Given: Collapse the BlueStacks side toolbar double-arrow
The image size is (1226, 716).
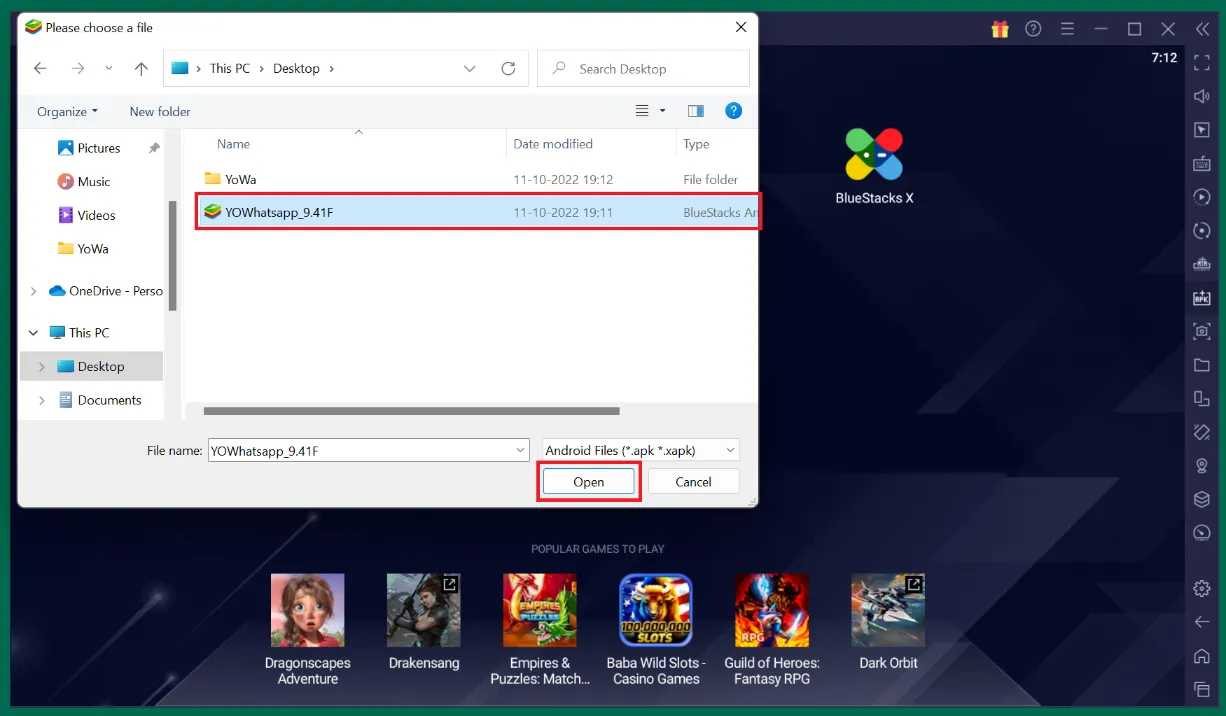Looking at the screenshot, I should pos(1202,29).
